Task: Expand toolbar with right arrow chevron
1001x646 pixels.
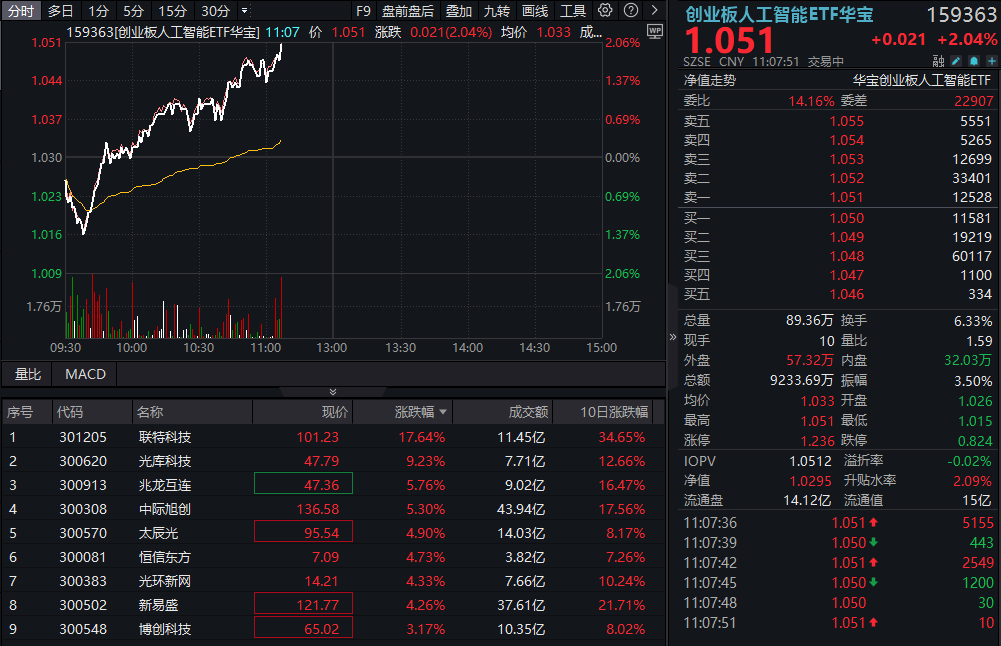Action: tap(654, 11)
